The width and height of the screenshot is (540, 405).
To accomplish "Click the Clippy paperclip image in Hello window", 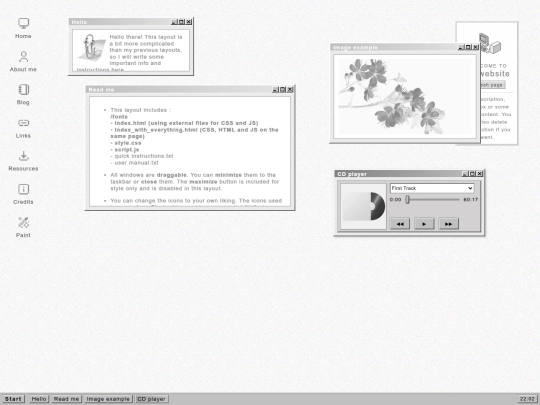I will pos(90,48).
